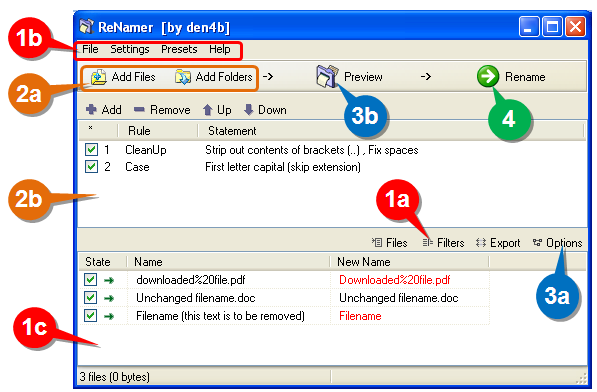Click the Preview folder icon

(327, 76)
